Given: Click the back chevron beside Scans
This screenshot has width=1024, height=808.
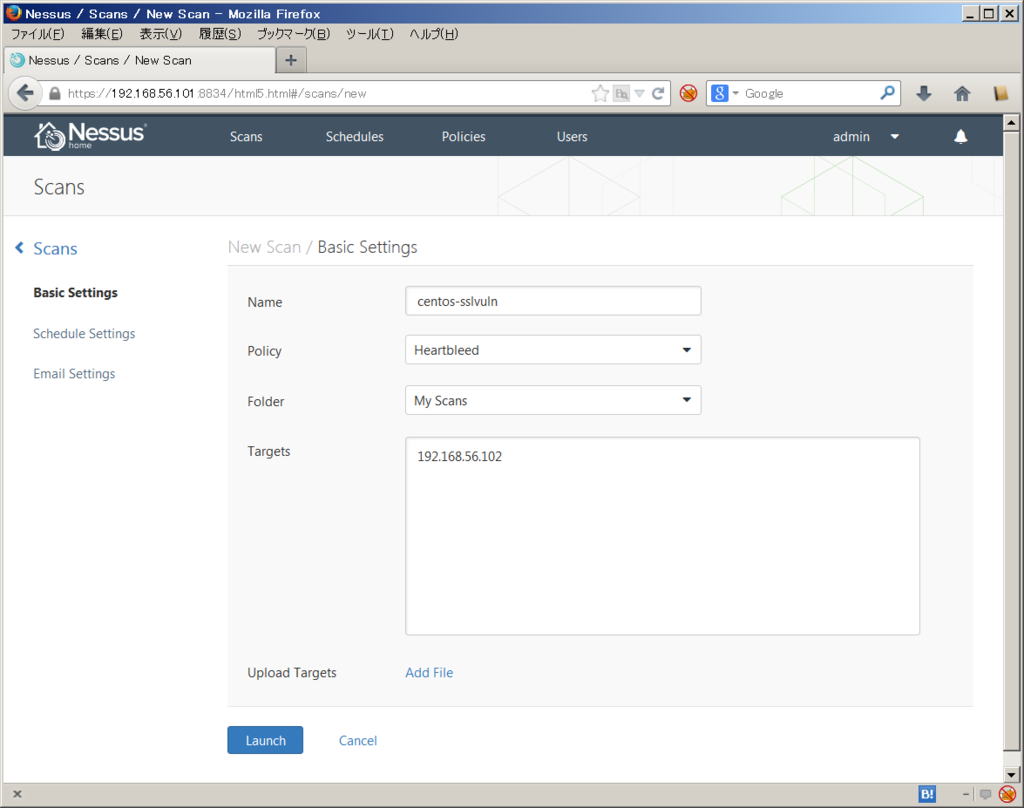Looking at the screenshot, I should coord(20,248).
